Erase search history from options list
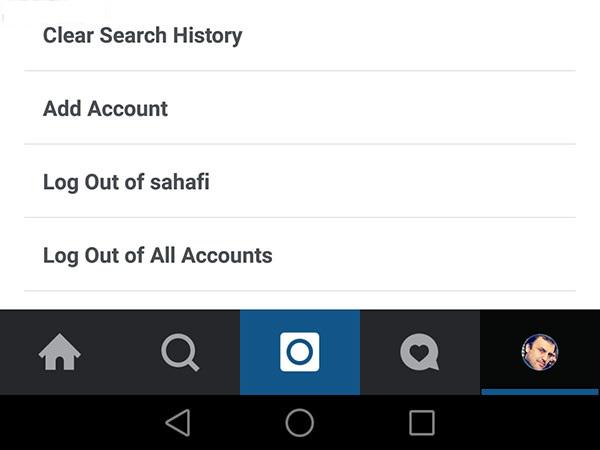The width and height of the screenshot is (600, 450). [143, 36]
